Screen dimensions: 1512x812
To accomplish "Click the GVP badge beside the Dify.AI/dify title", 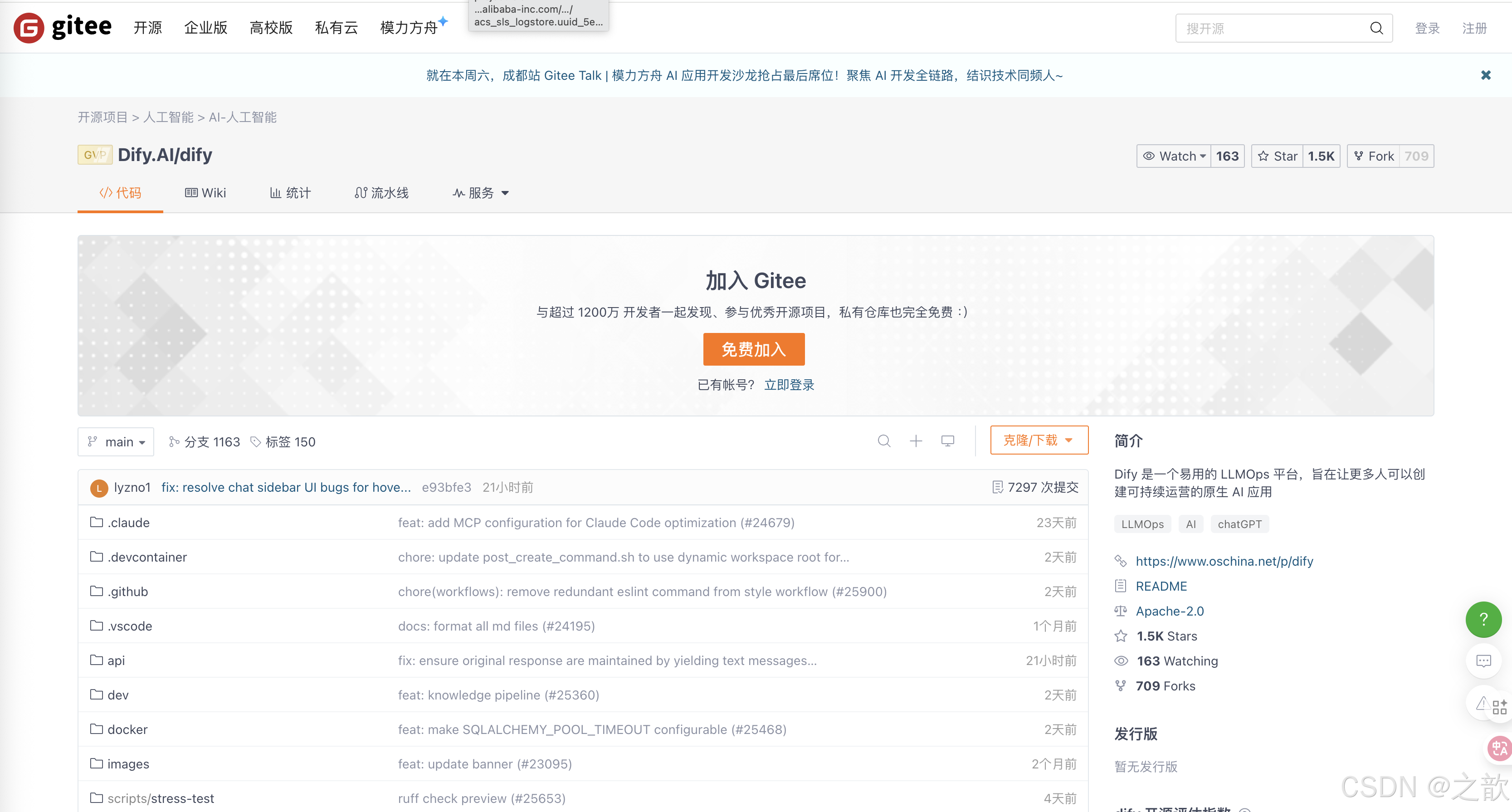I will (94, 155).
